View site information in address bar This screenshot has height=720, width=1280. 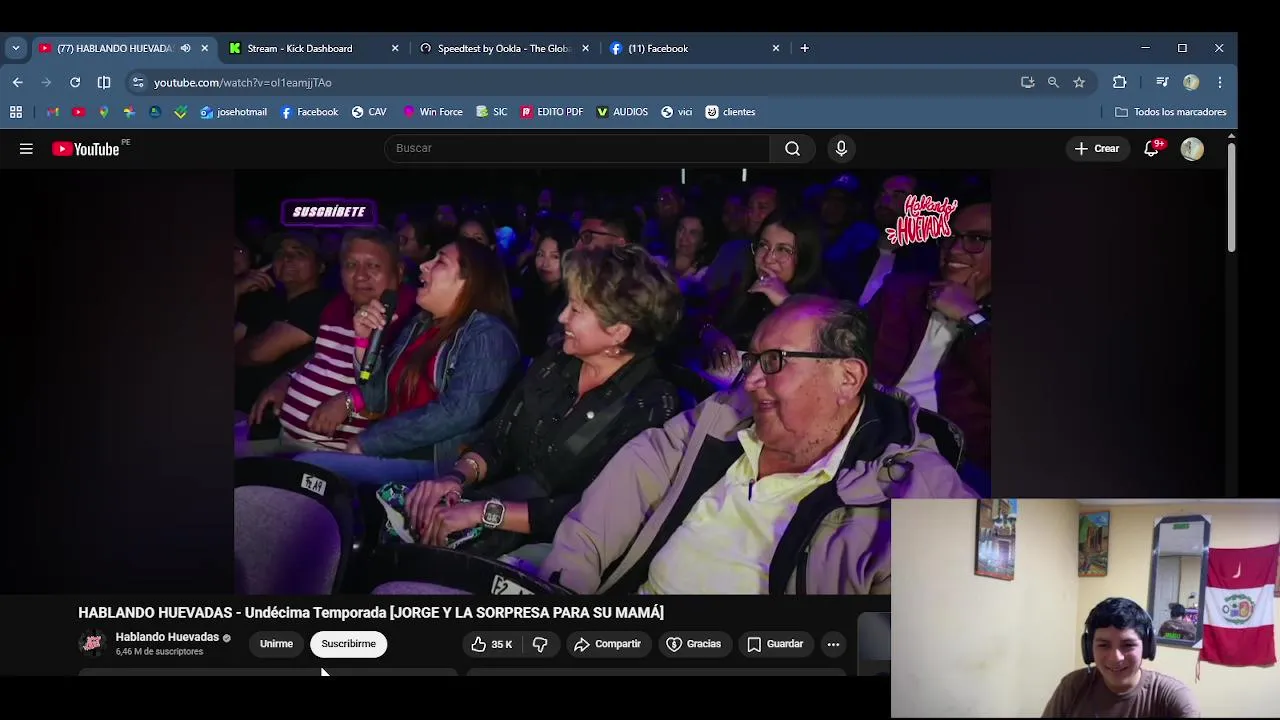tap(138, 82)
